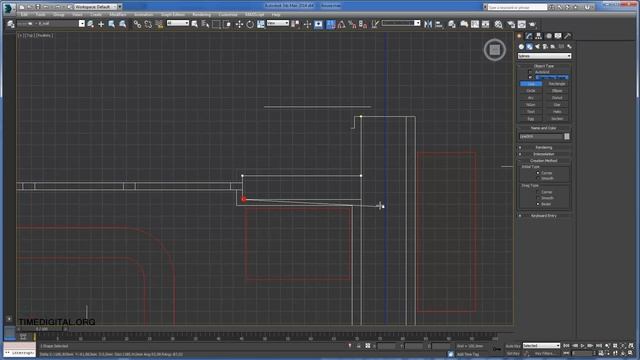Click the Play Animation button
The image size is (640, 360).
pyautogui.click(x=582, y=346)
